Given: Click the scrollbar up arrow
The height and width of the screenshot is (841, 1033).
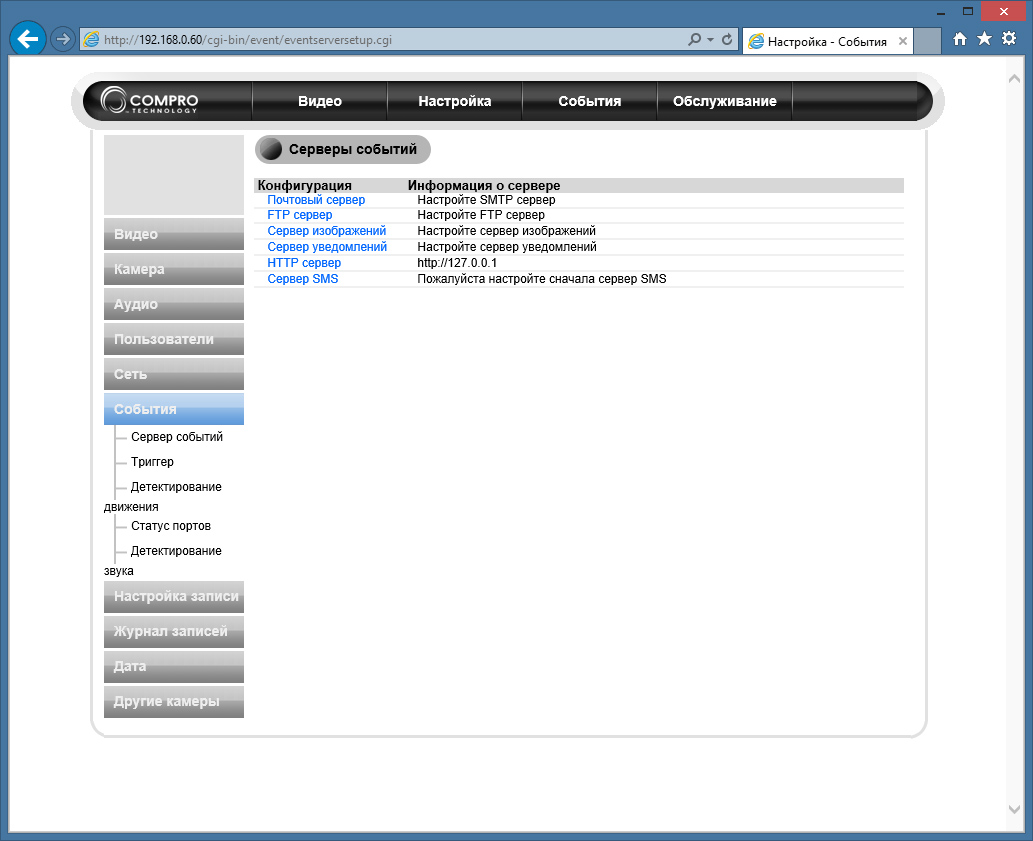Looking at the screenshot, I should pyautogui.click(x=1015, y=78).
